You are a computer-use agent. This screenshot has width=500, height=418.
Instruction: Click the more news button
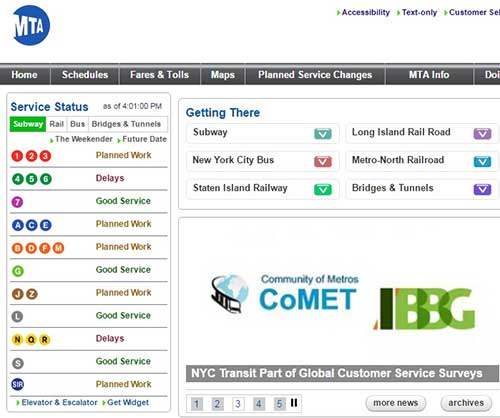click(396, 403)
